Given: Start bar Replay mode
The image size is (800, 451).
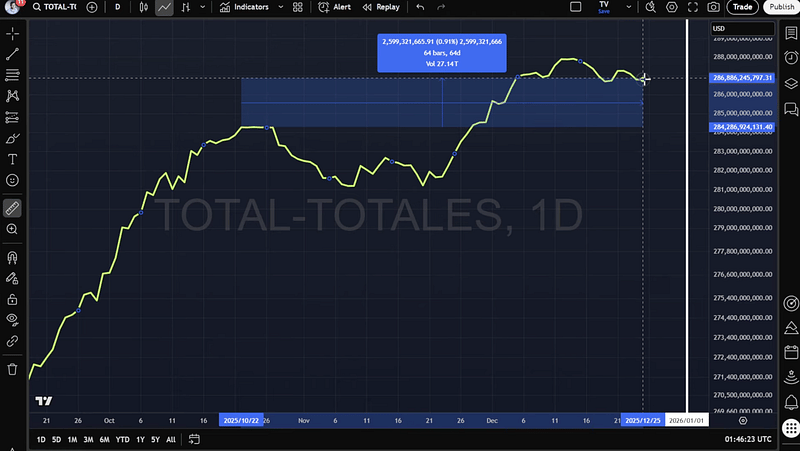Looking at the screenshot, I should (381, 7).
